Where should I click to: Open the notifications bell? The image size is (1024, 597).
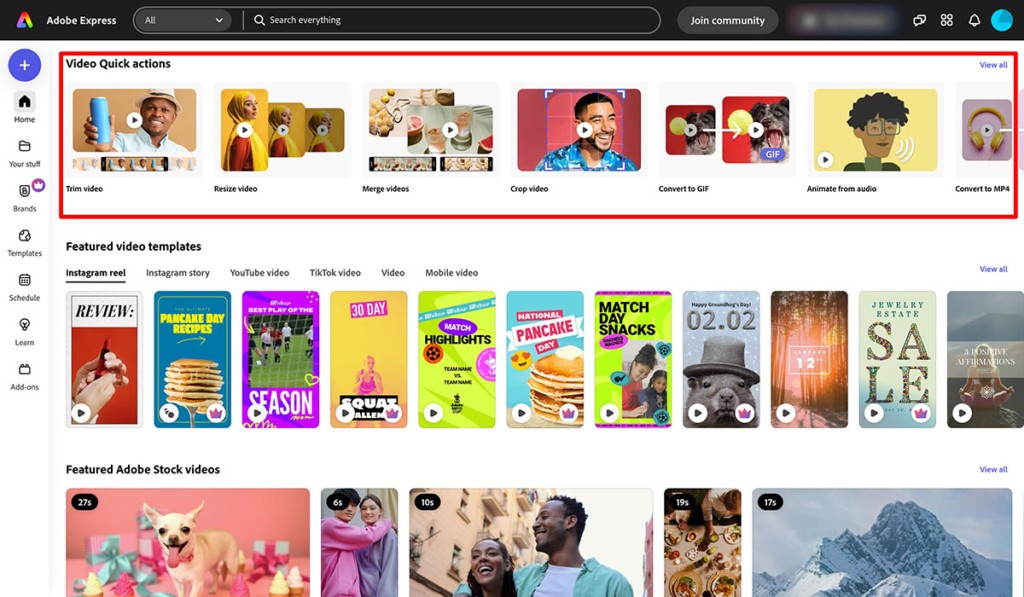(x=973, y=19)
